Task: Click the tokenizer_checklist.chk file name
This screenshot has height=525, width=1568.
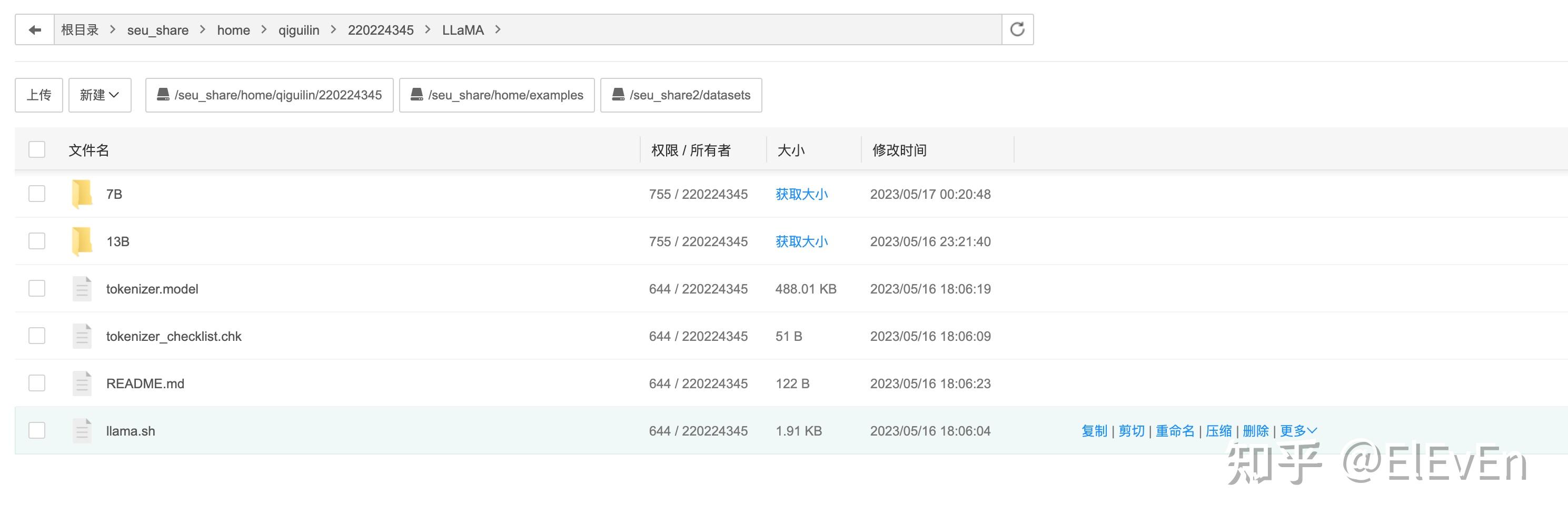Action: [x=174, y=337]
